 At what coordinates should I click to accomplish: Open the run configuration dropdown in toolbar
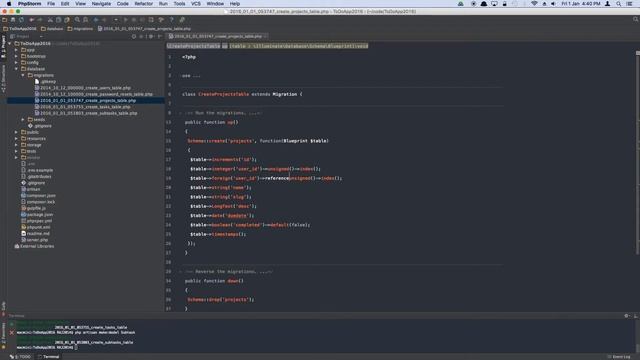coord(116,20)
